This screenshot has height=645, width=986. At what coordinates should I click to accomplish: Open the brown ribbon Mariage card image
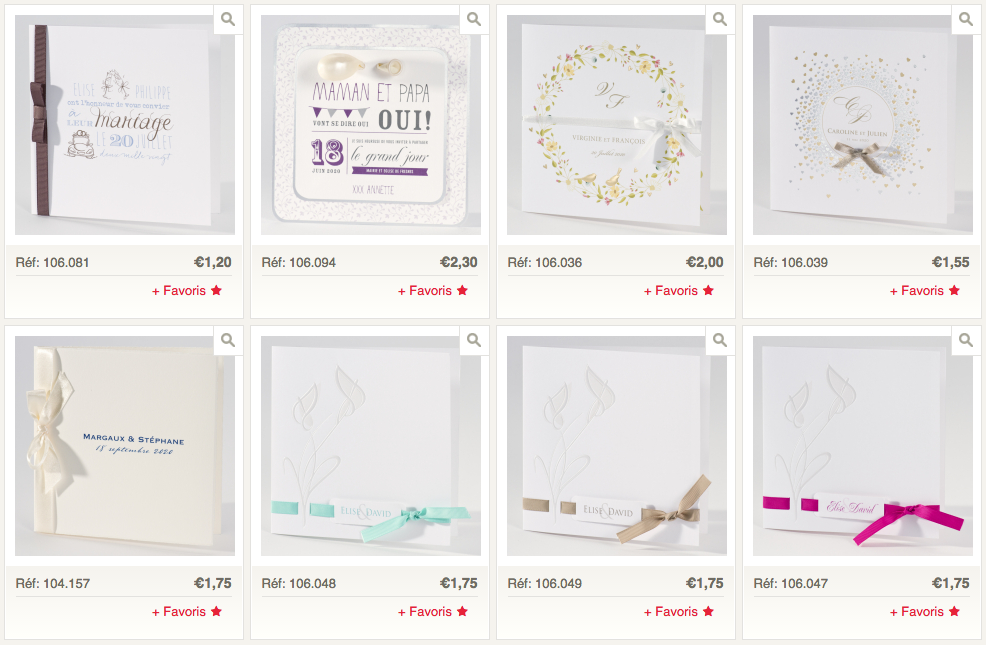pyautogui.click(x=125, y=125)
